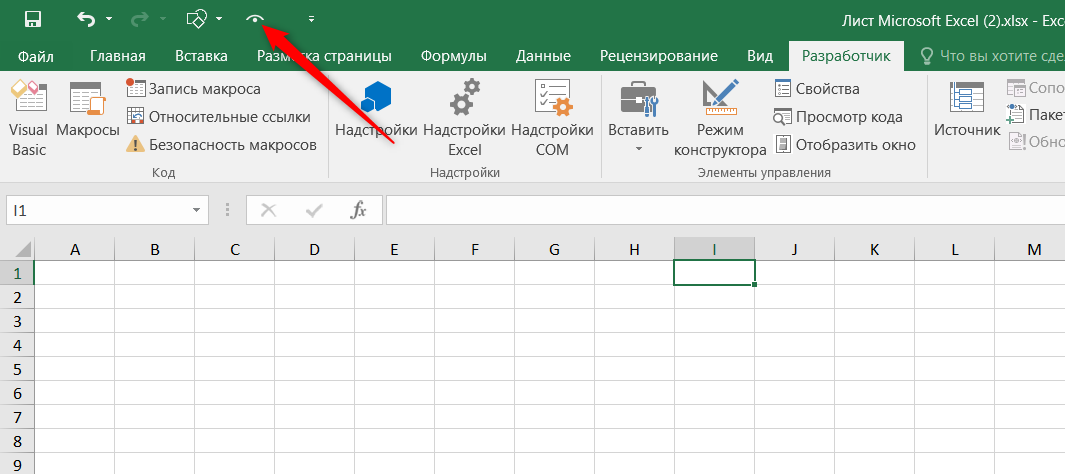Click the formula bar confirm checkmark
The width and height of the screenshot is (1065, 474).
tap(314, 211)
